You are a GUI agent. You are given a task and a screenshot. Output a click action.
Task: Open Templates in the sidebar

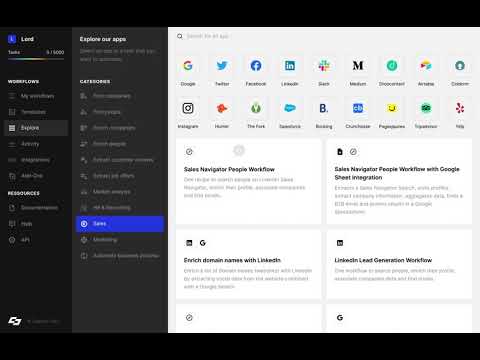click(36, 112)
